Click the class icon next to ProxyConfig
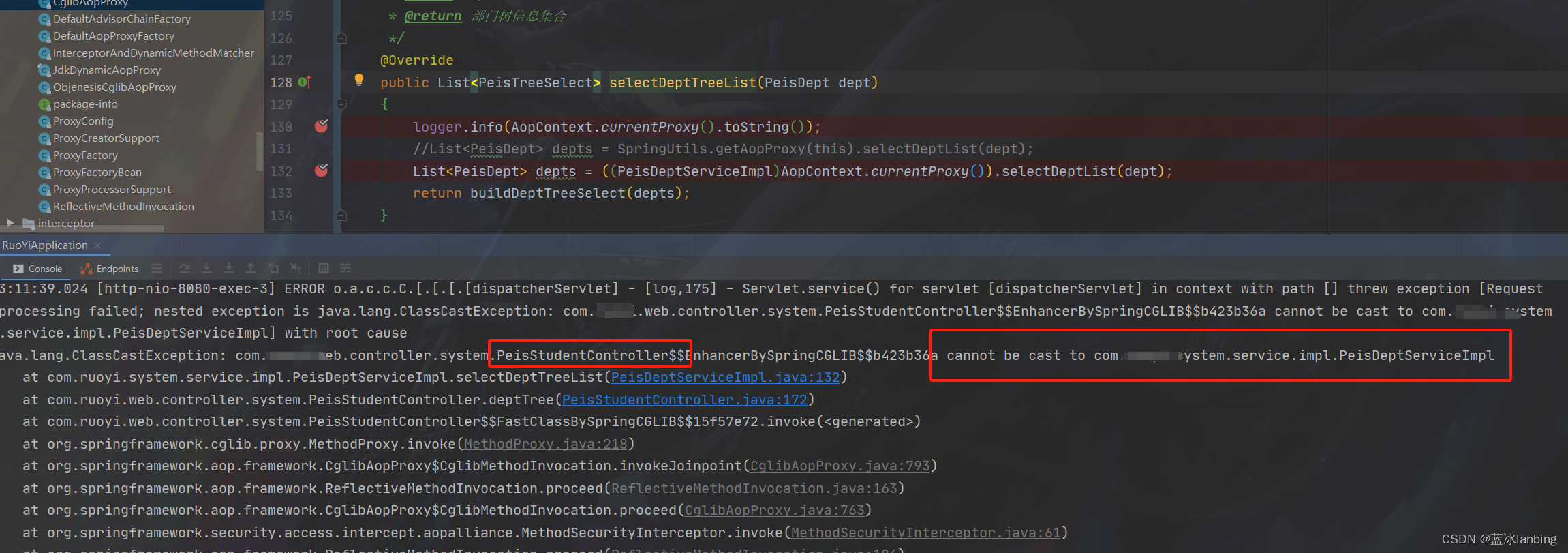The height and width of the screenshot is (553, 1568). coord(45,121)
